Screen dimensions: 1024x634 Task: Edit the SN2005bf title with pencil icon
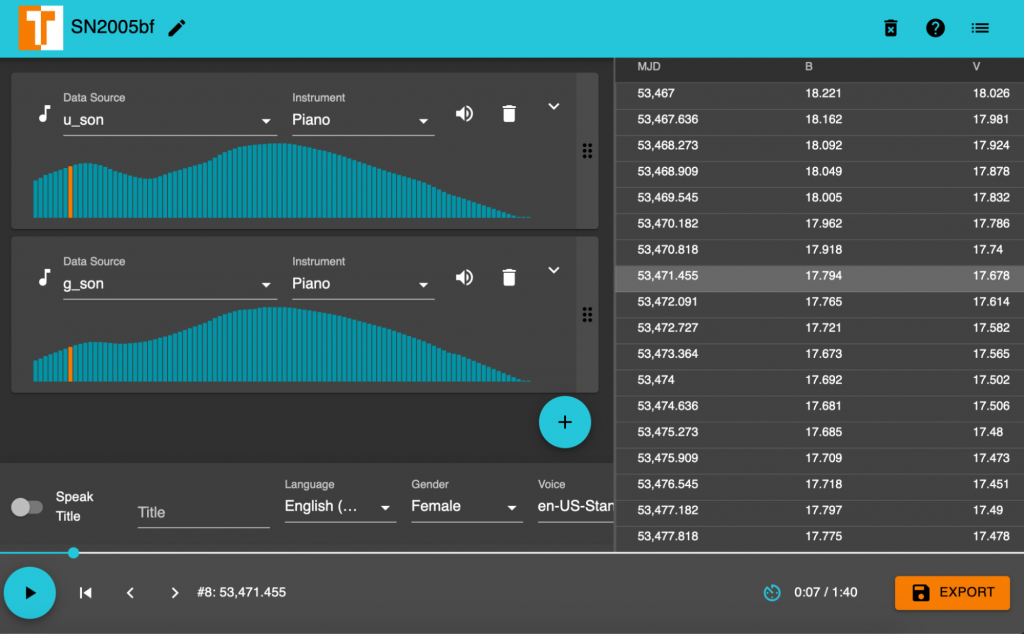[177, 28]
